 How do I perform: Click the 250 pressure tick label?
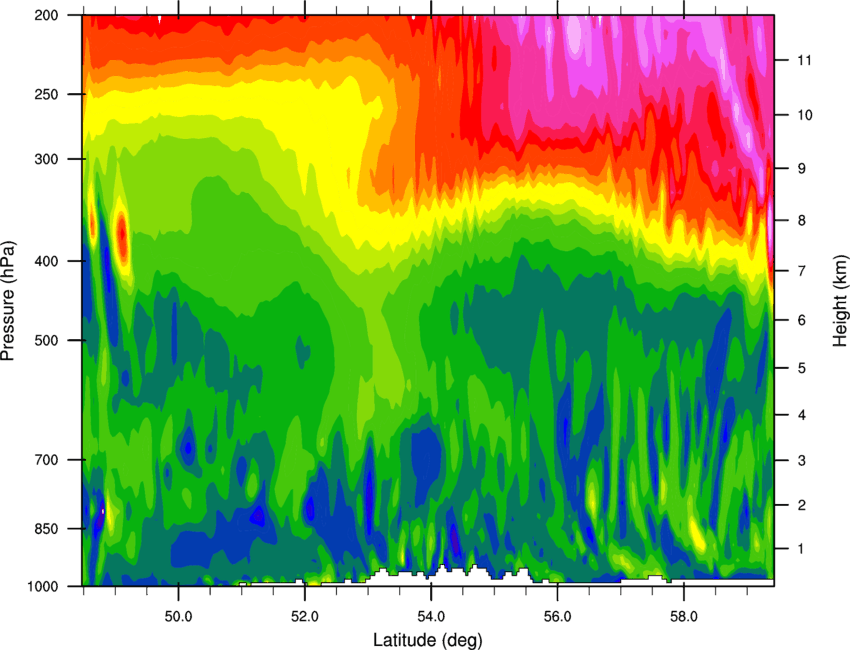47,94
